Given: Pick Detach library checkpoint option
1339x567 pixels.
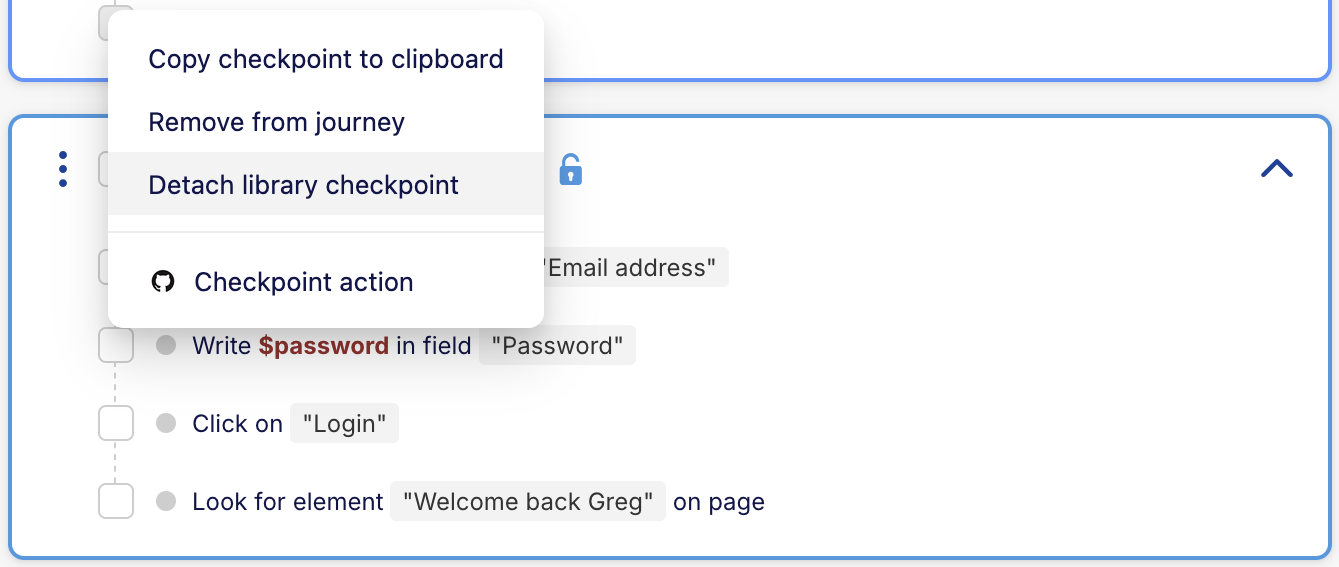Looking at the screenshot, I should (303, 185).
